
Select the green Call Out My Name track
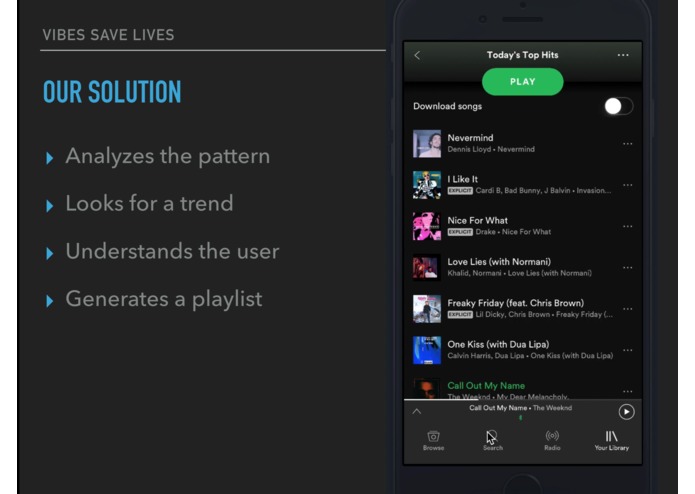coord(486,385)
